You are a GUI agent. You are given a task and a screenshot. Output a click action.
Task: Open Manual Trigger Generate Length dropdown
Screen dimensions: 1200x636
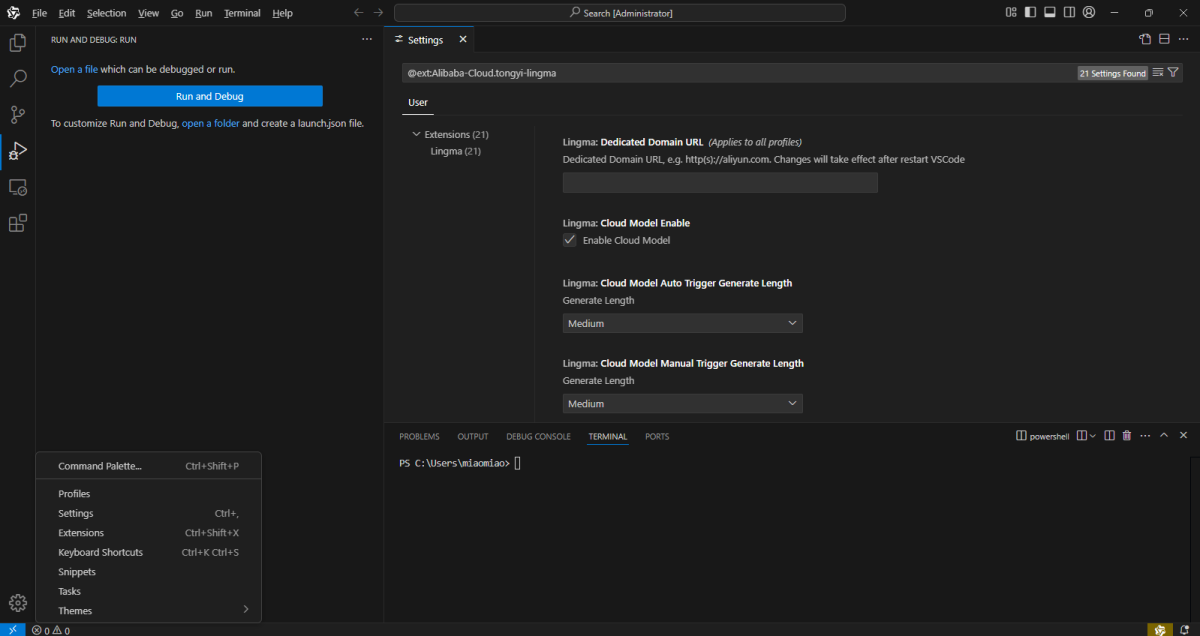(682, 403)
